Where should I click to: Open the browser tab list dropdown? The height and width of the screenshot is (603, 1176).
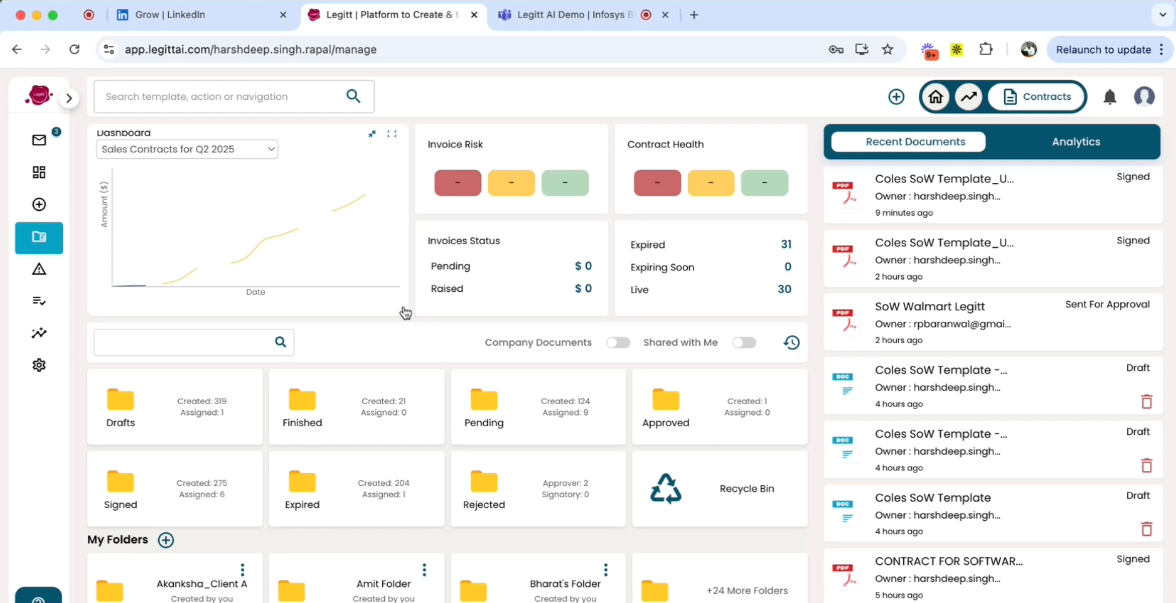(1163, 15)
